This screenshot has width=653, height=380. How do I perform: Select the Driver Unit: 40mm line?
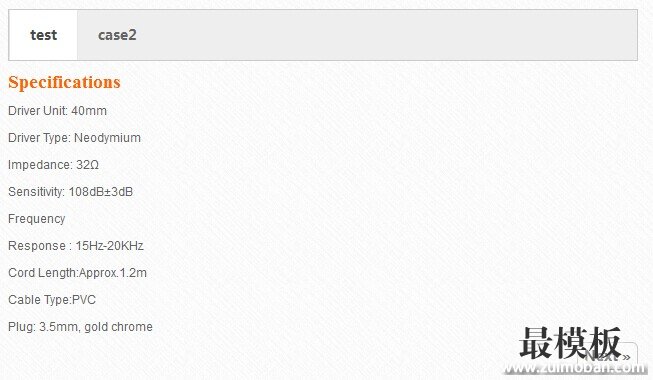(x=57, y=111)
